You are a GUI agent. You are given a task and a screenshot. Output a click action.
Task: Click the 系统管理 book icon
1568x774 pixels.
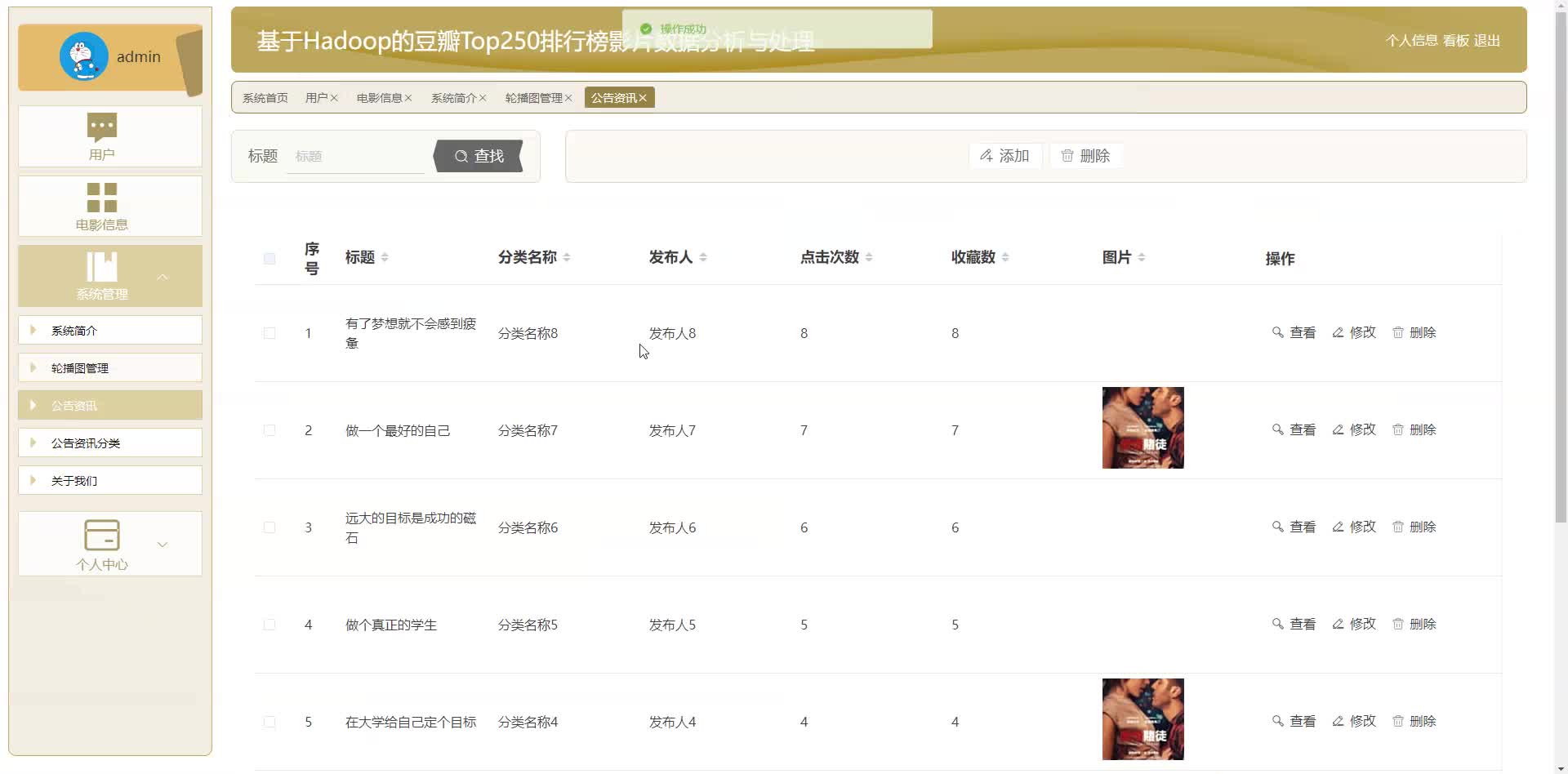tap(102, 267)
